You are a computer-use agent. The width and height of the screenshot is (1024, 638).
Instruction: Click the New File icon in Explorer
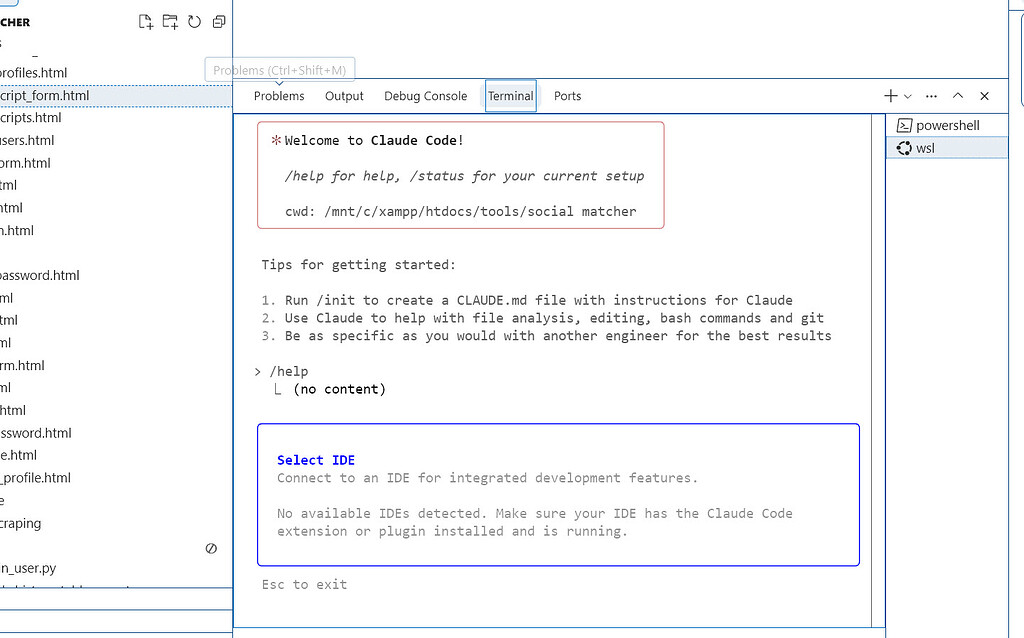coord(145,21)
